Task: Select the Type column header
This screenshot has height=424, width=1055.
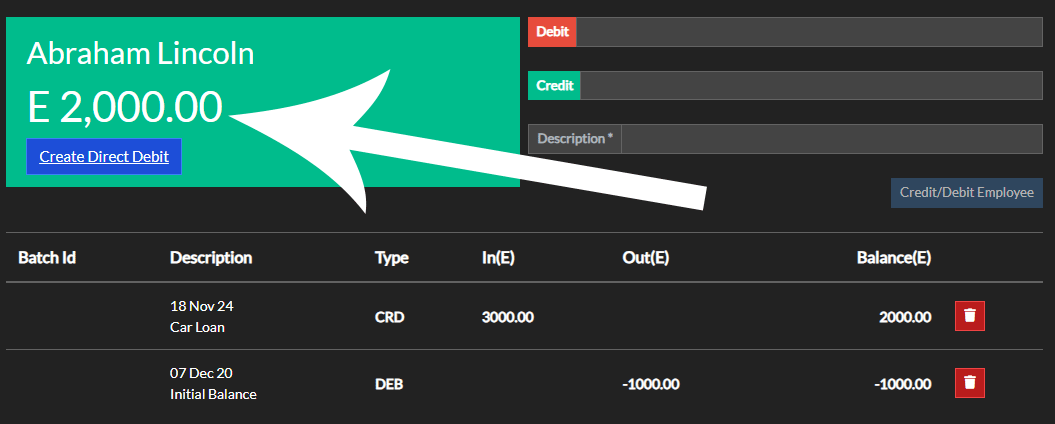Action: point(392,258)
